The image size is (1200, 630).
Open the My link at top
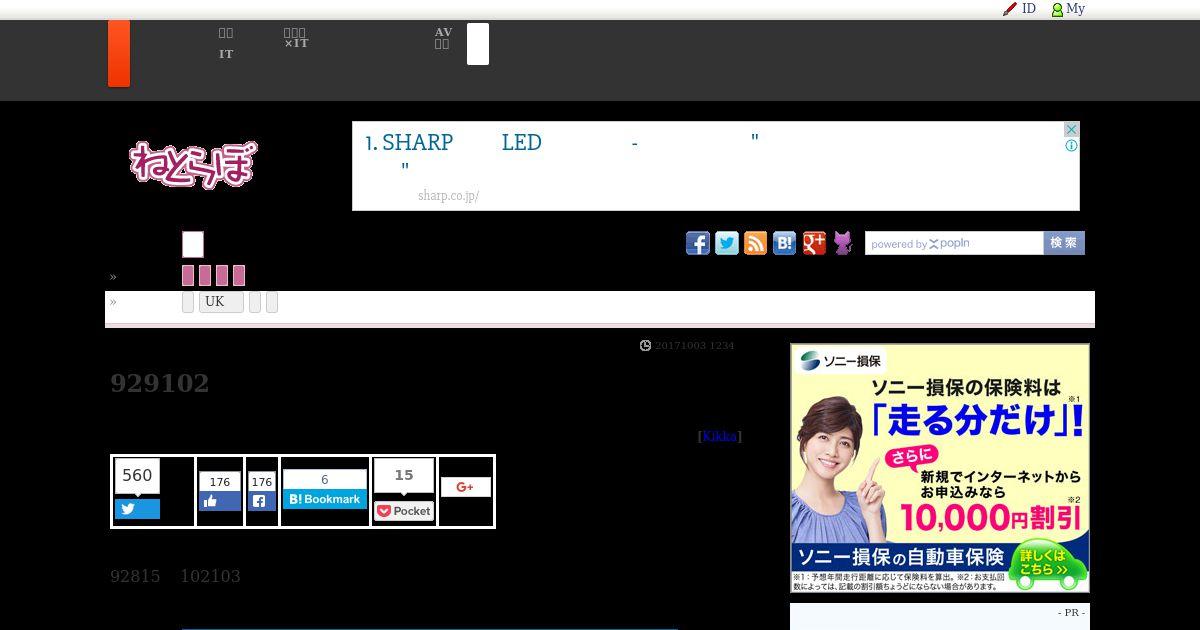click(x=1075, y=9)
